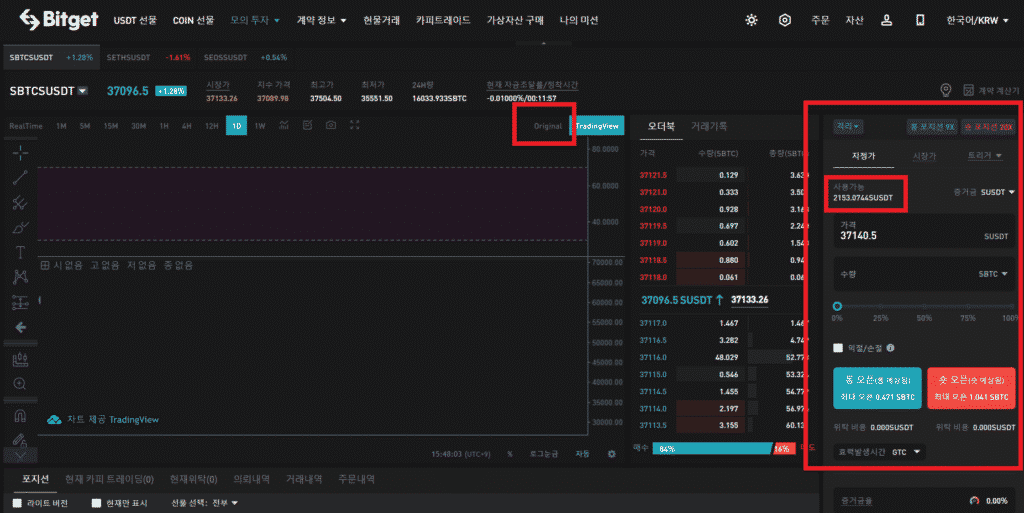This screenshot has height=513, width=1024.
Task: Switch to the 거래기록 tab
Action: coord(709,126)
